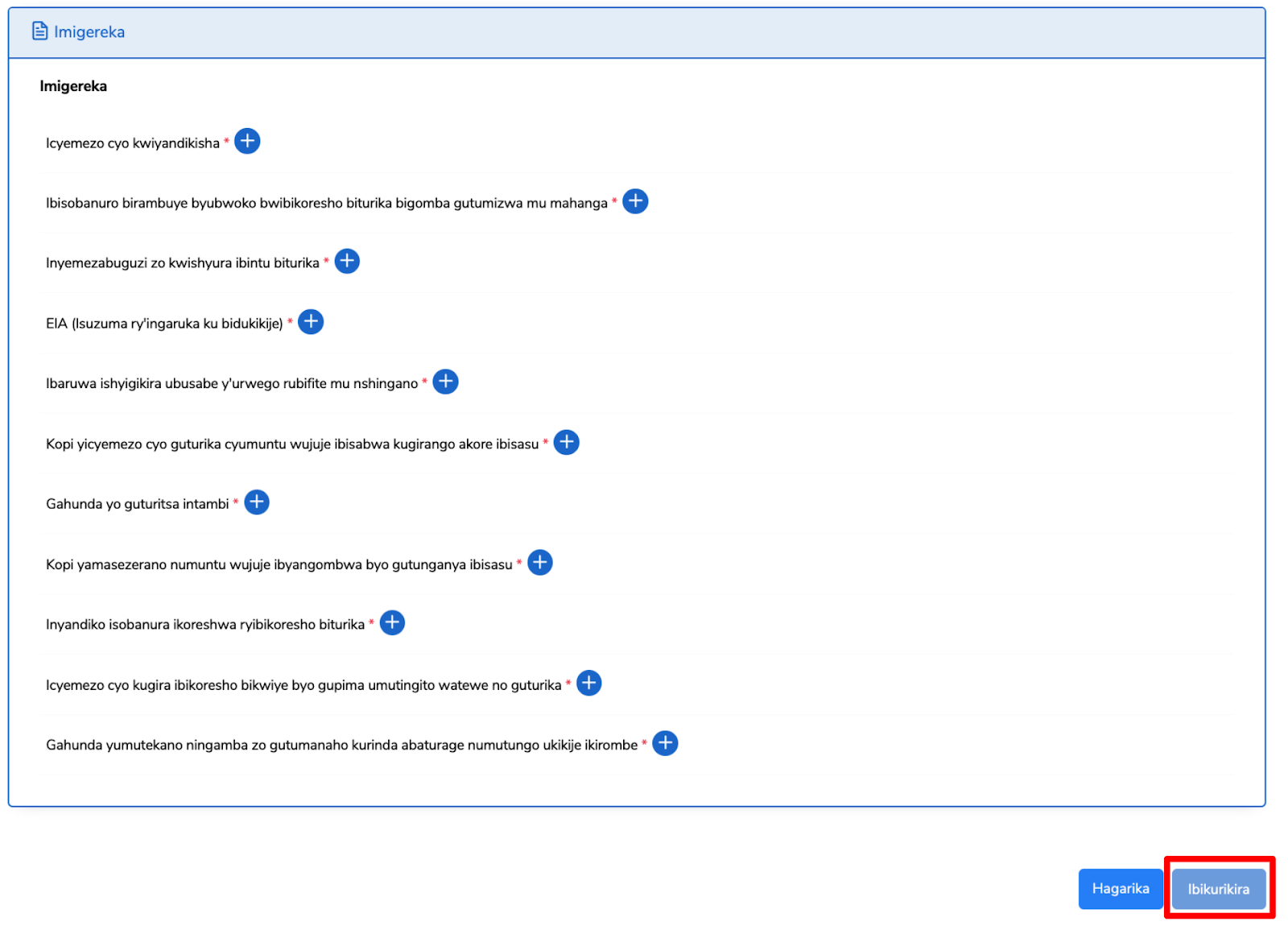Click label Gahunda yumutekano ningamba zo gutumanaho
Screen dimensions: 1288x938
coord(342,745)
